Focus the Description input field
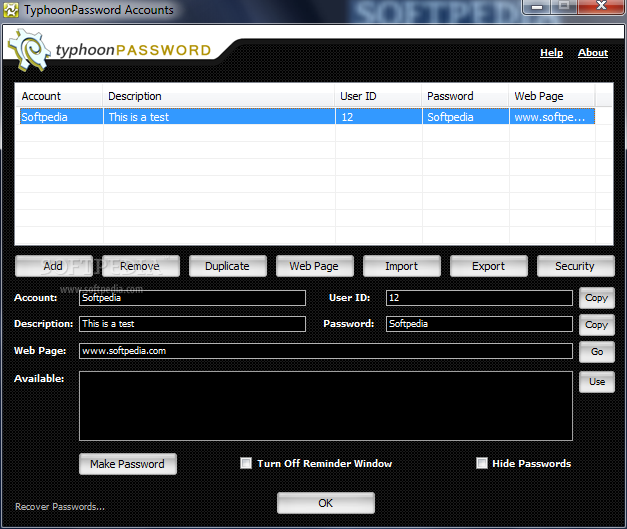The height and width of the screenshot is (529, 627). point(192,324)
